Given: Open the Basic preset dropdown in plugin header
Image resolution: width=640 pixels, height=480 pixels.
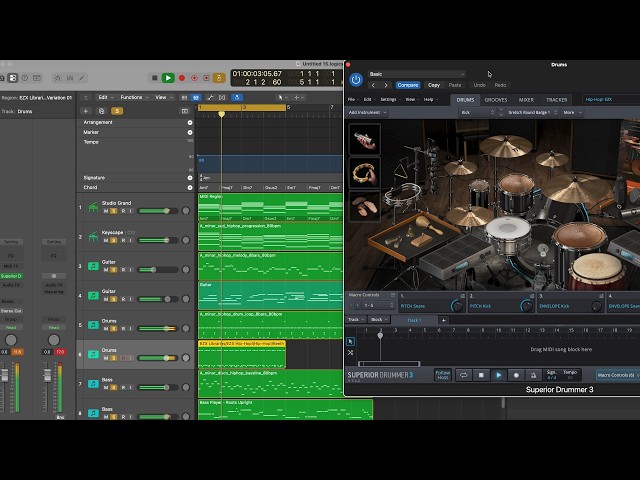Looking at the screenshot, I should (416, 74).
